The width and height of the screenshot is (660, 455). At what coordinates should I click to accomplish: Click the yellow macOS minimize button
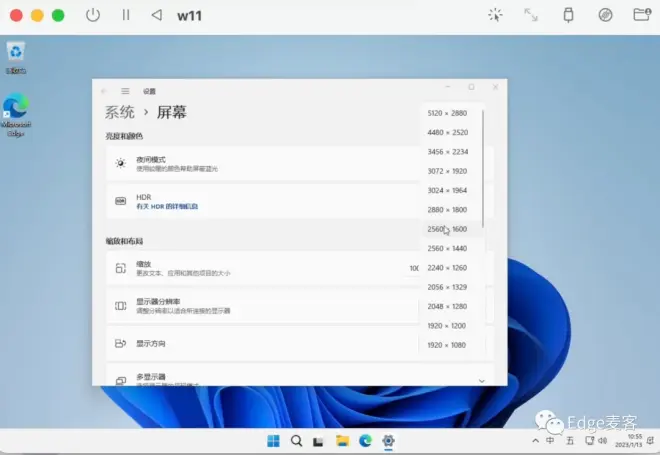click(x=37, y=16)
